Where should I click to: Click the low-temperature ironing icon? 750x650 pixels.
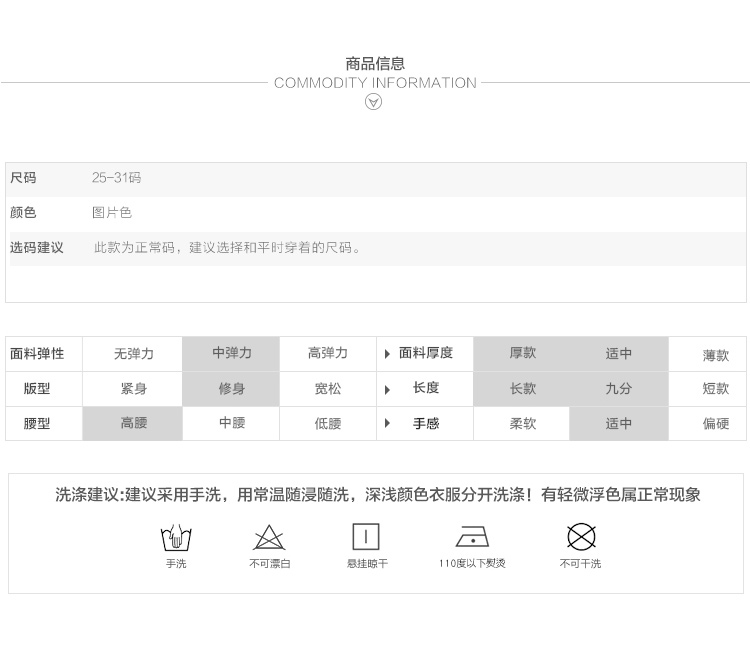point(472,537)
